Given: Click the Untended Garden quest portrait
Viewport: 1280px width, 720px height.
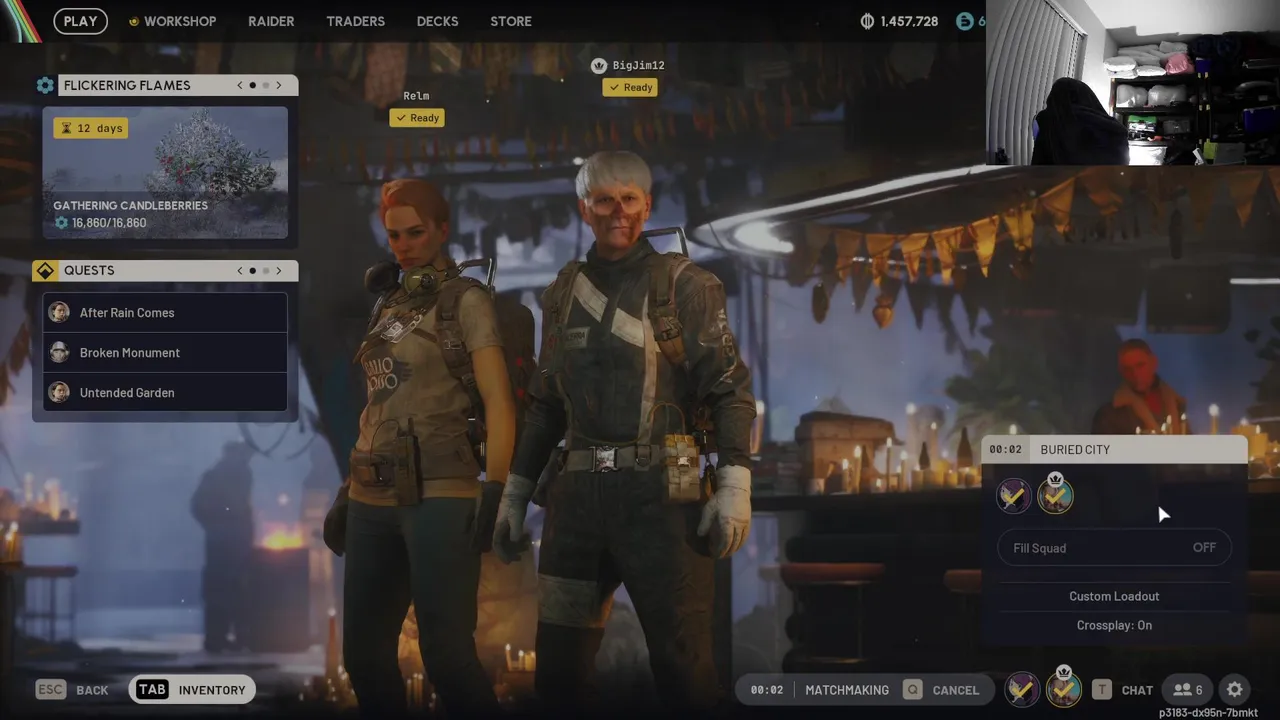Looking at the screenshot, I should (x=60, y=393).
